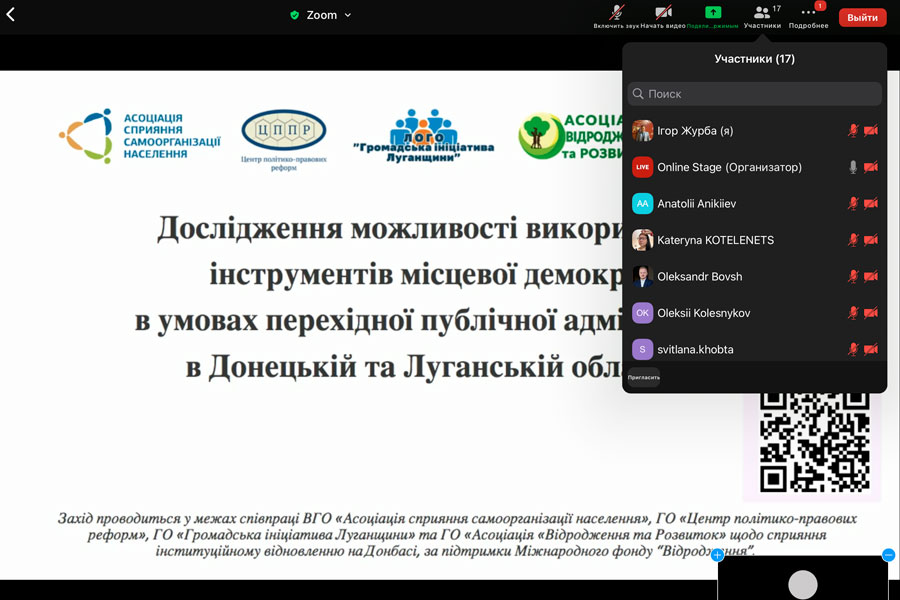The image size is (900, 600).
Task: Click the red Выйти button
Action: click(862, 17)
